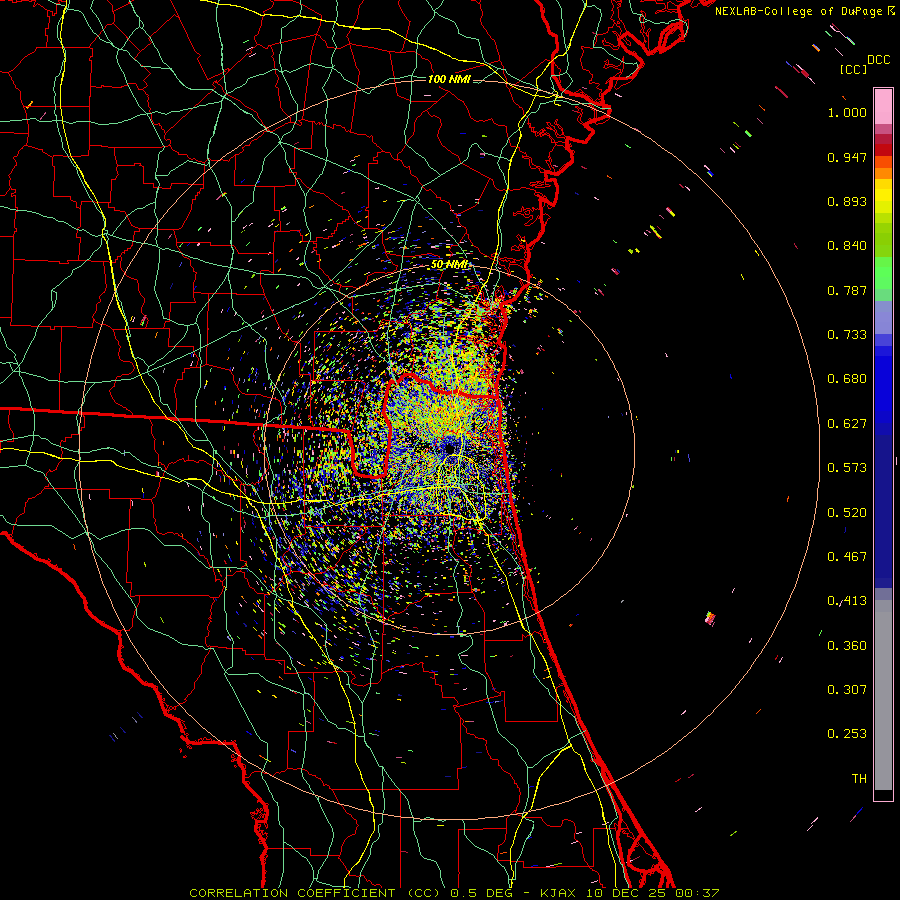Click the [CC] unit label above colorbar

pos(853,70)
